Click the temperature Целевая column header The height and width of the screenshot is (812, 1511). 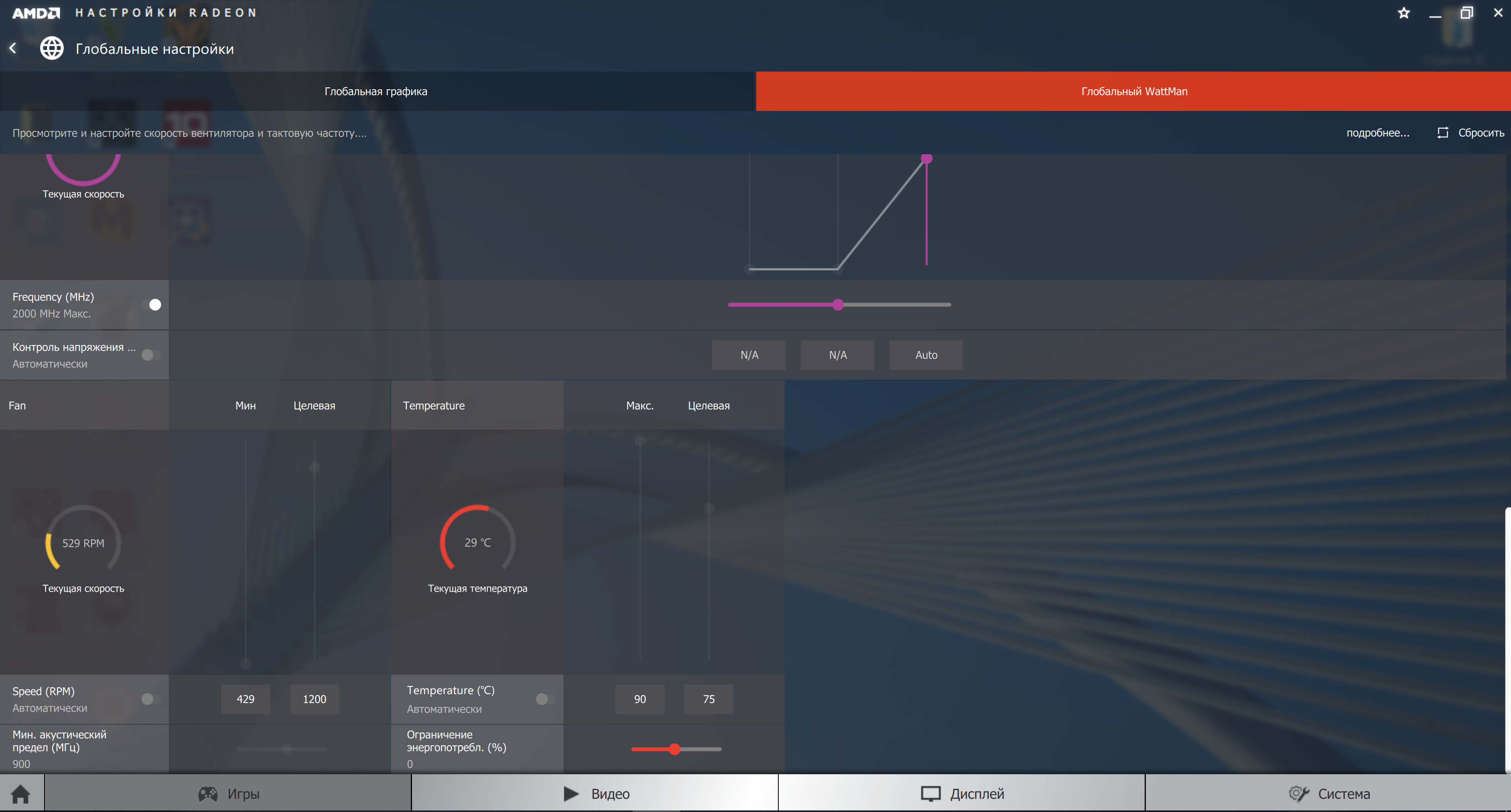(709, 406)
